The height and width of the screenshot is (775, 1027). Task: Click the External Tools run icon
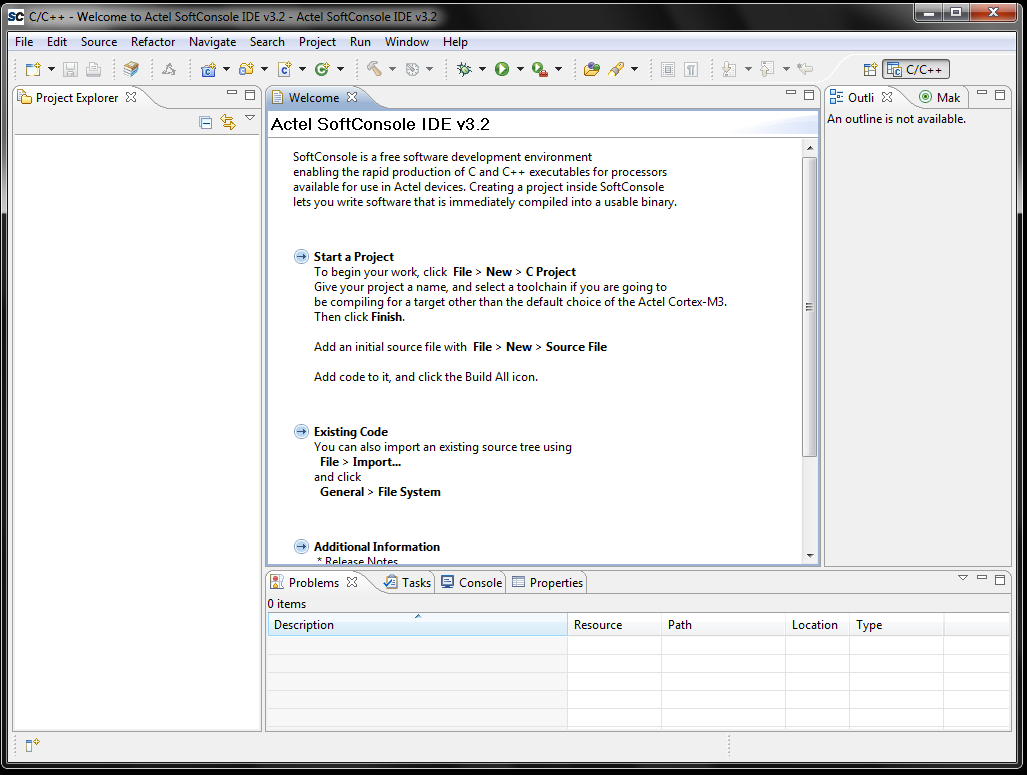[540, 69]
